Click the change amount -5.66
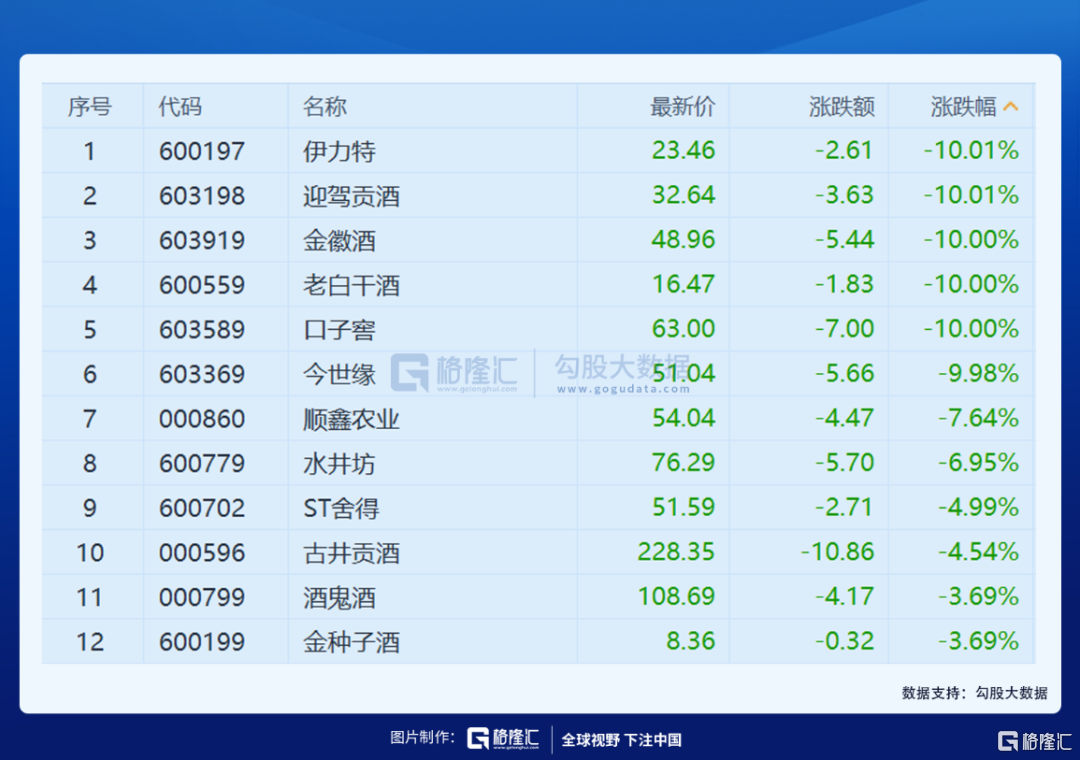The height and width of the screenshot is (760, 1080). pyautogui.click(x=844, y=373)
